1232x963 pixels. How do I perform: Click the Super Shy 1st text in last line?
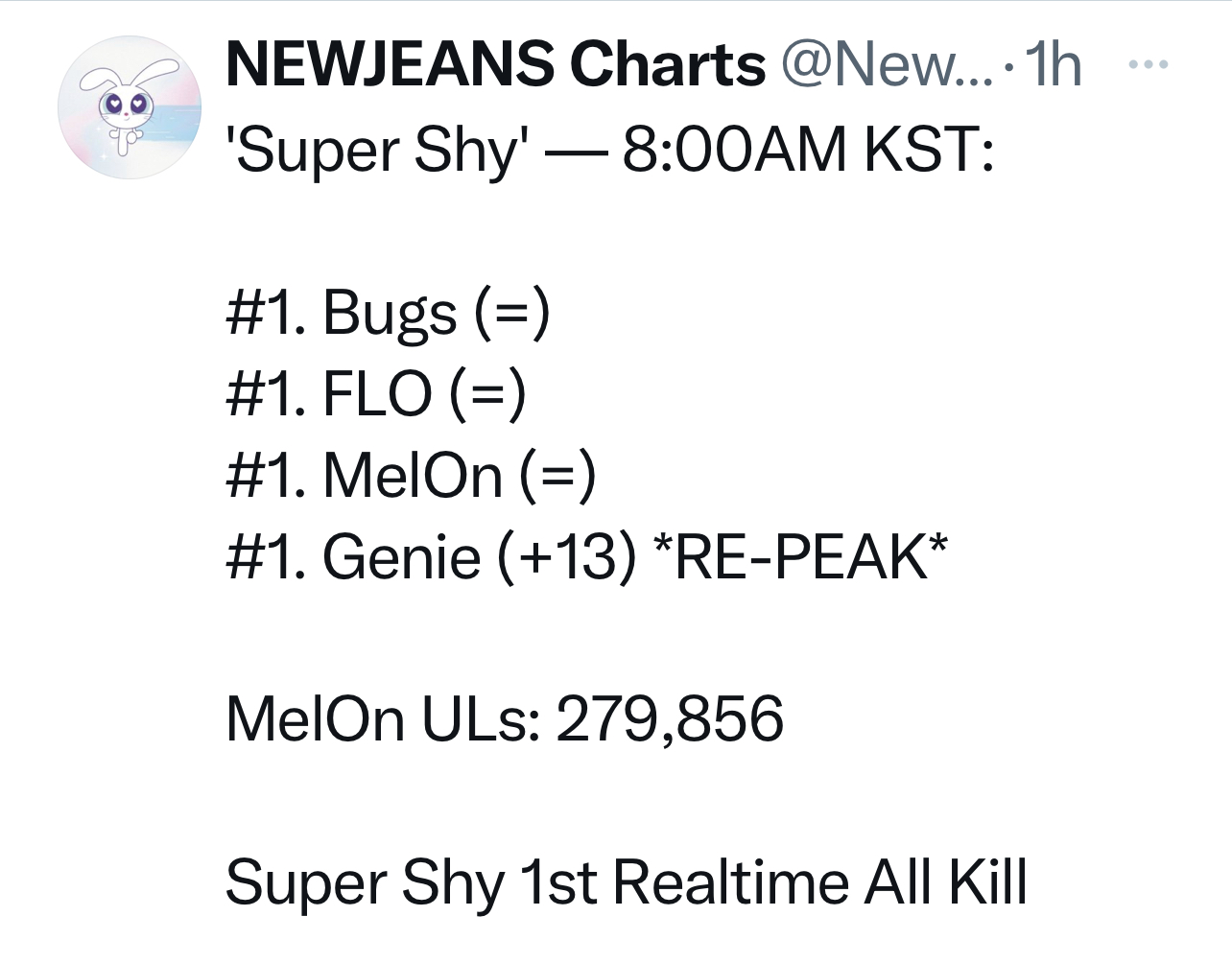tap(413, 881)
